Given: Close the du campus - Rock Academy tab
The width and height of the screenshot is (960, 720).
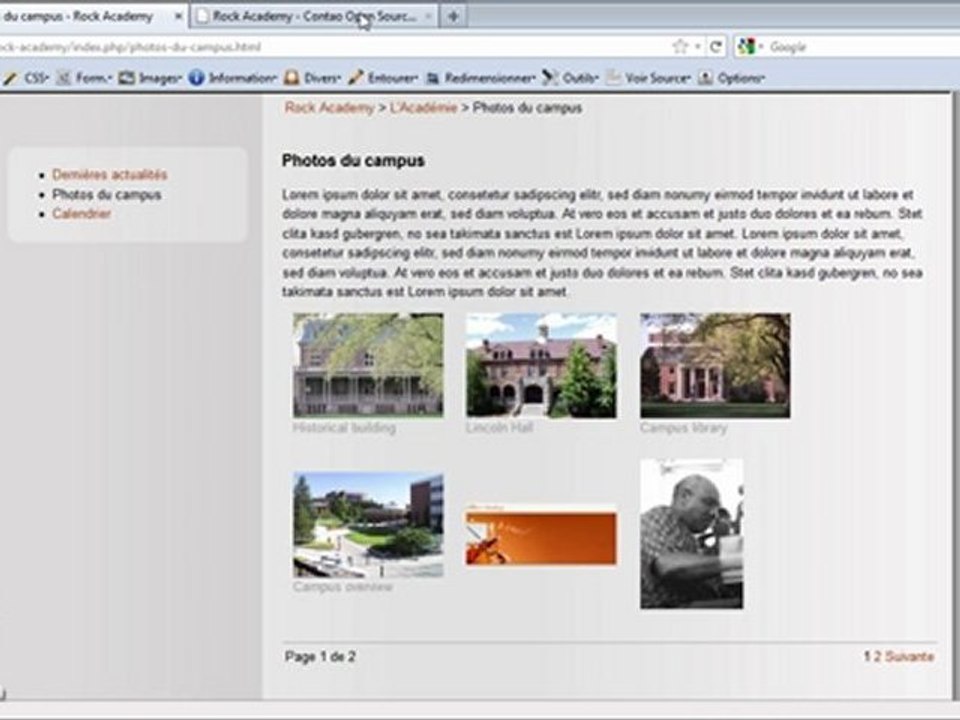Looking at the screenshot, I should (x=178, y=17).
